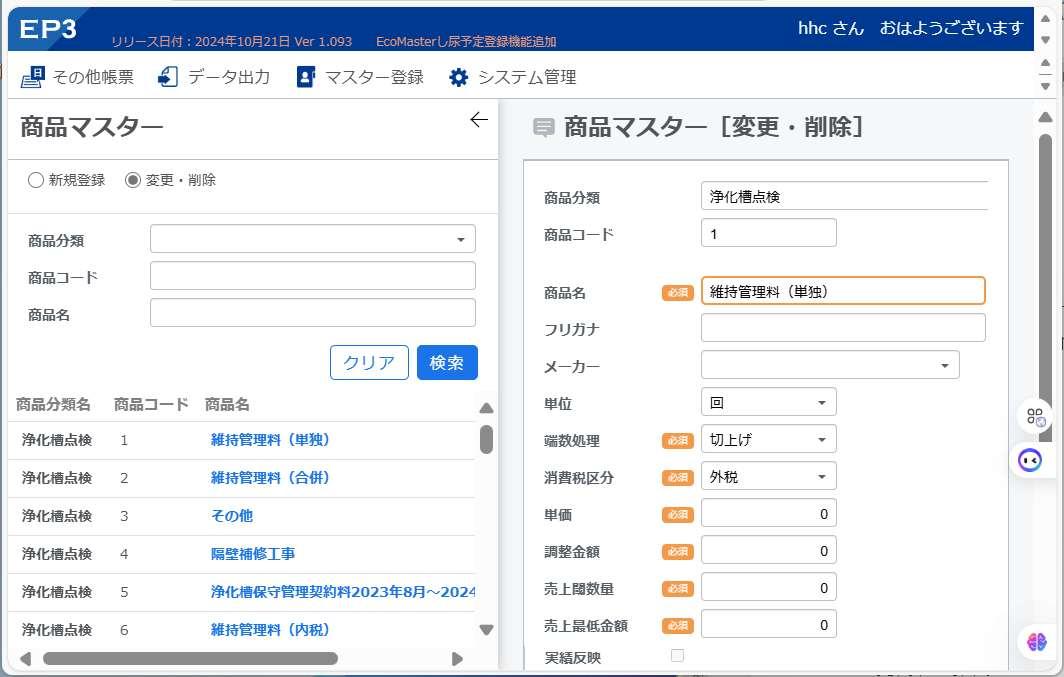Screen dimensions: 1064x677
Task: Open the マスター登録 menu
Action: [360, 77]
